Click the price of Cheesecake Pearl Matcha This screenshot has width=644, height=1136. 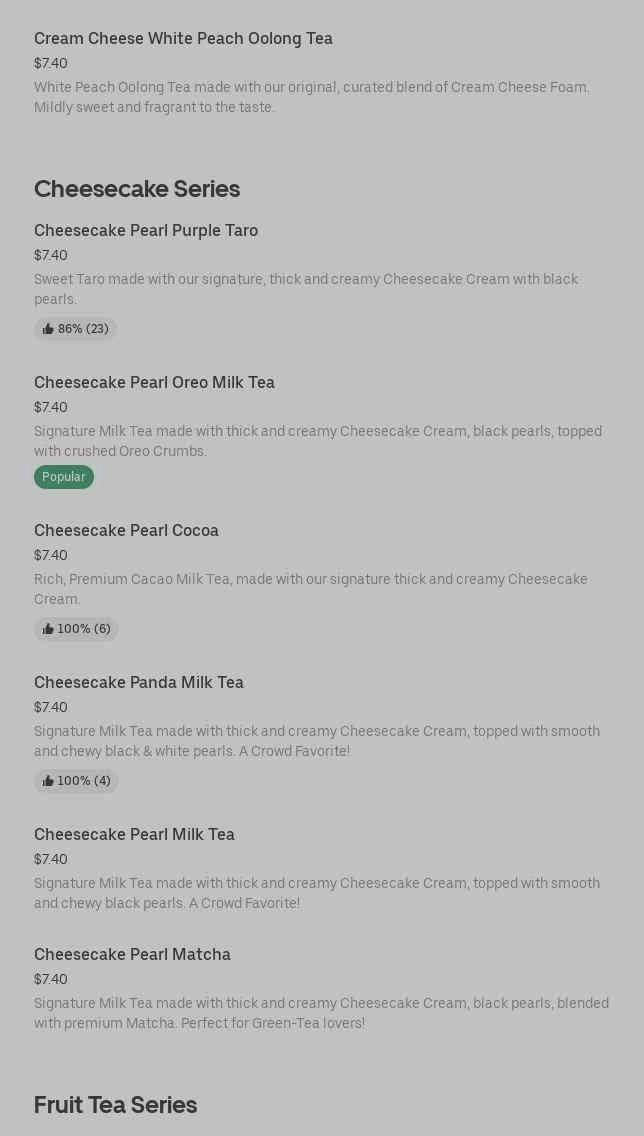point(51,979)
